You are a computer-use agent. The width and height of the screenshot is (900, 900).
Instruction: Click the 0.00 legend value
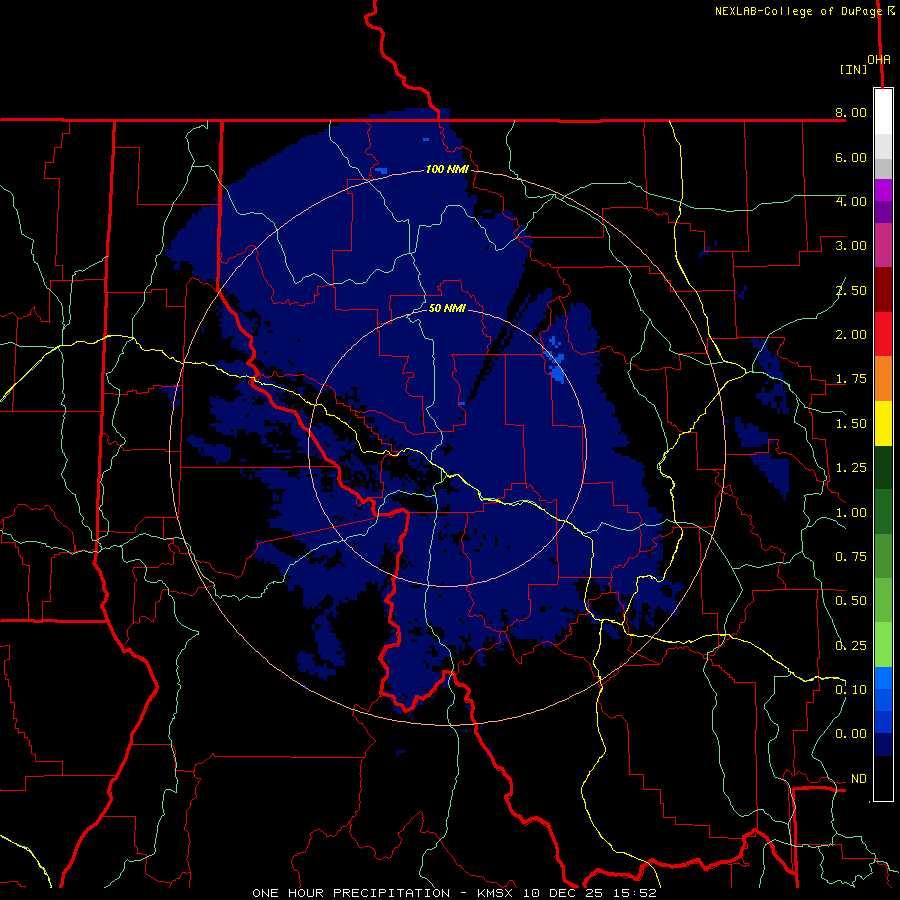(x=851, y=734)
